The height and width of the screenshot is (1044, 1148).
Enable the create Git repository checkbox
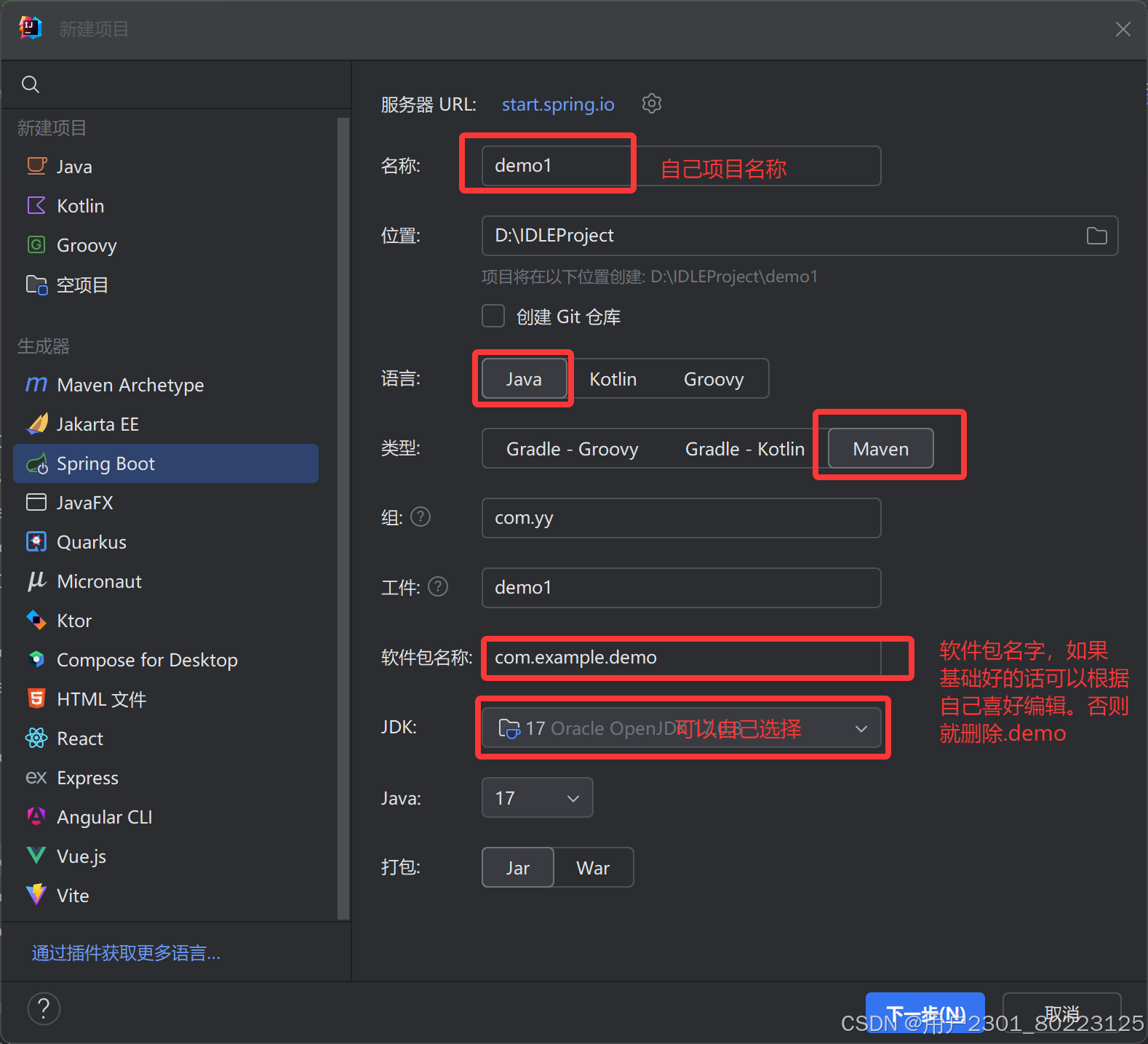pos(493,316)
